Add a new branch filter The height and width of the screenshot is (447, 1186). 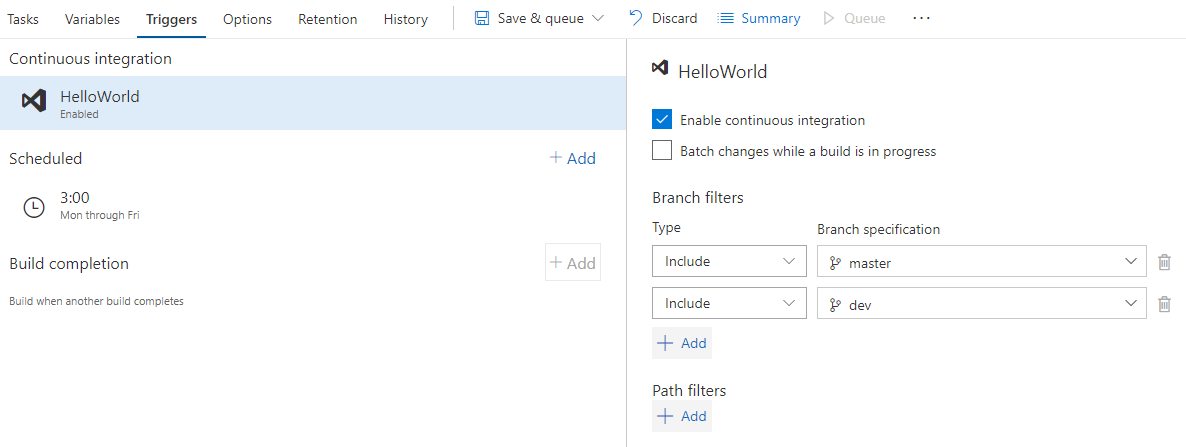pyautogui.click(x=682, y=343)
